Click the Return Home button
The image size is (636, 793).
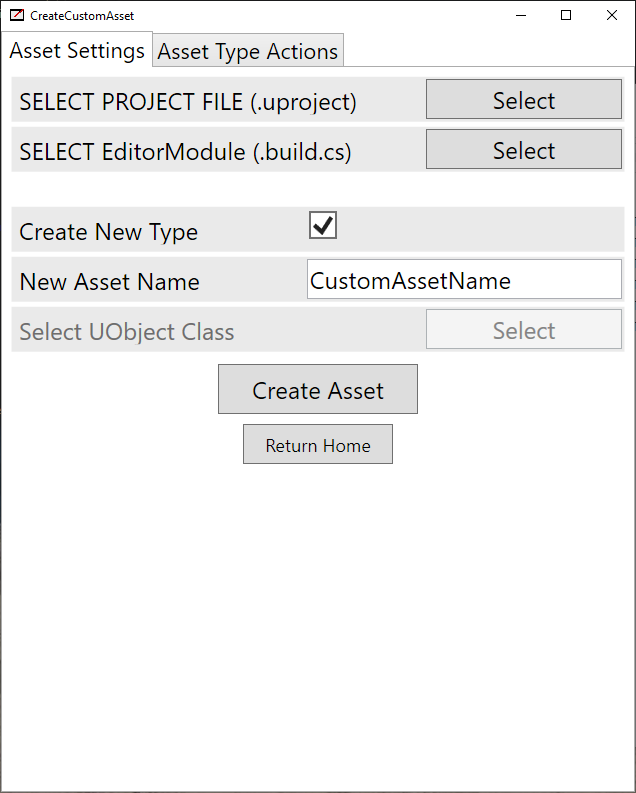click(x=318, y=444)
